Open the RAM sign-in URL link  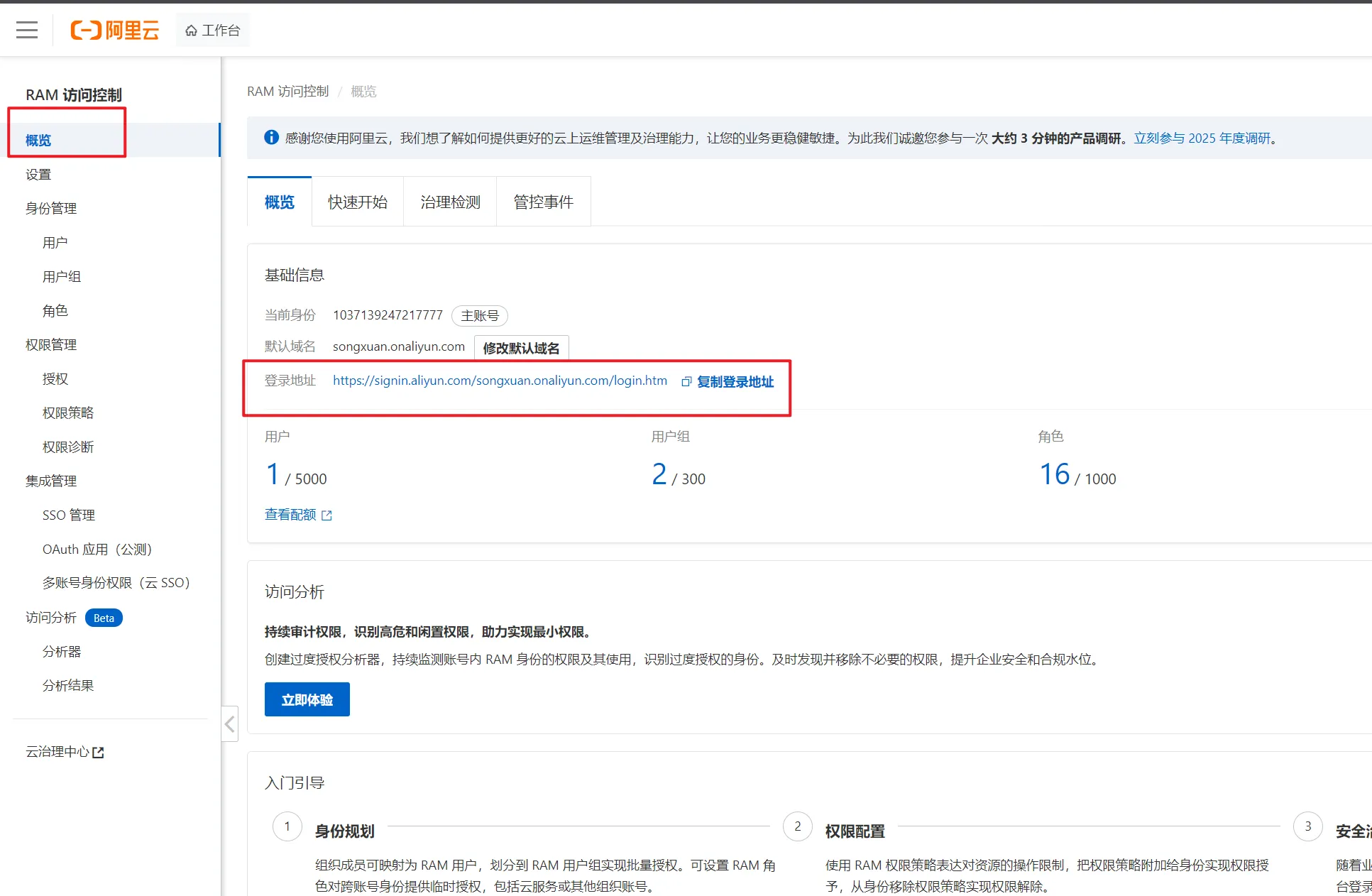pos(500,381)
